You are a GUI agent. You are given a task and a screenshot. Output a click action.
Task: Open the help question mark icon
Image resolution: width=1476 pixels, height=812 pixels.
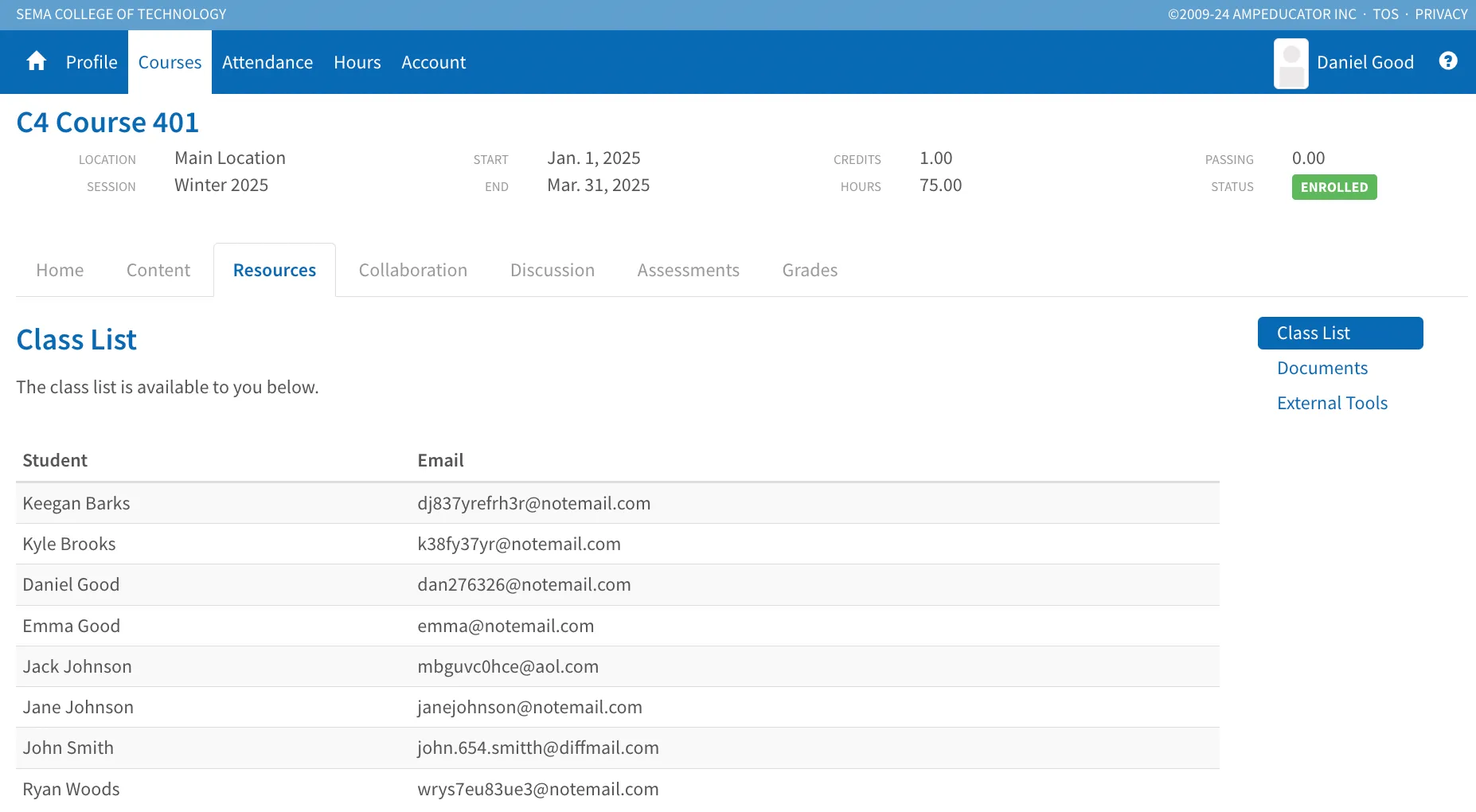point(1448,61)
